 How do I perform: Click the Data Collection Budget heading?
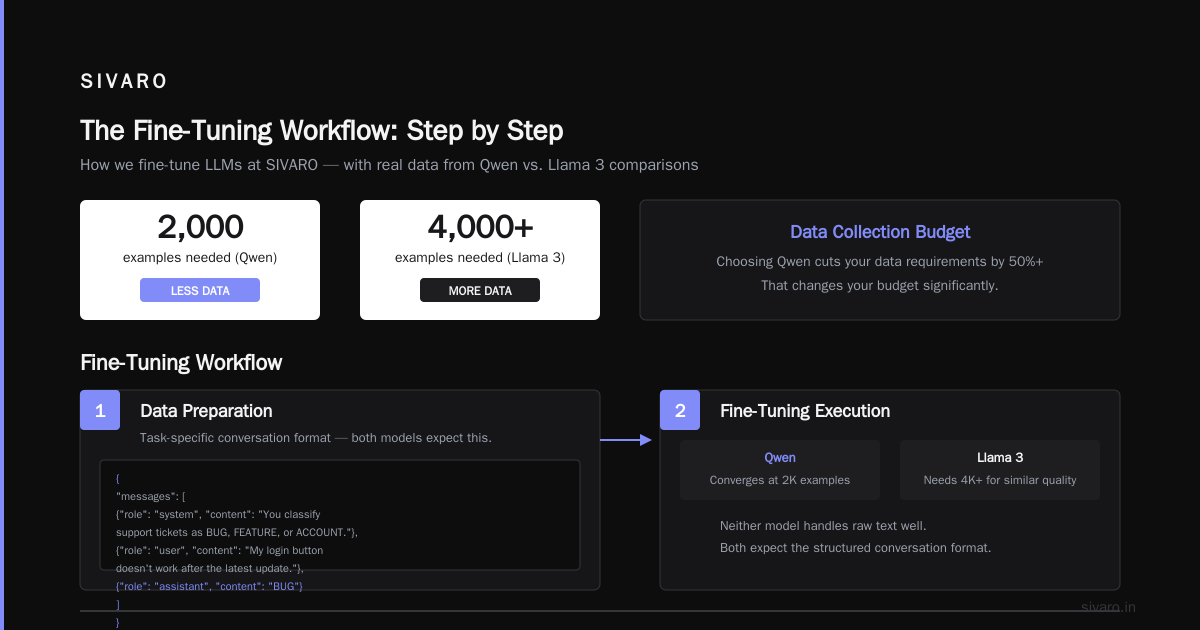(x=880, y=232)
